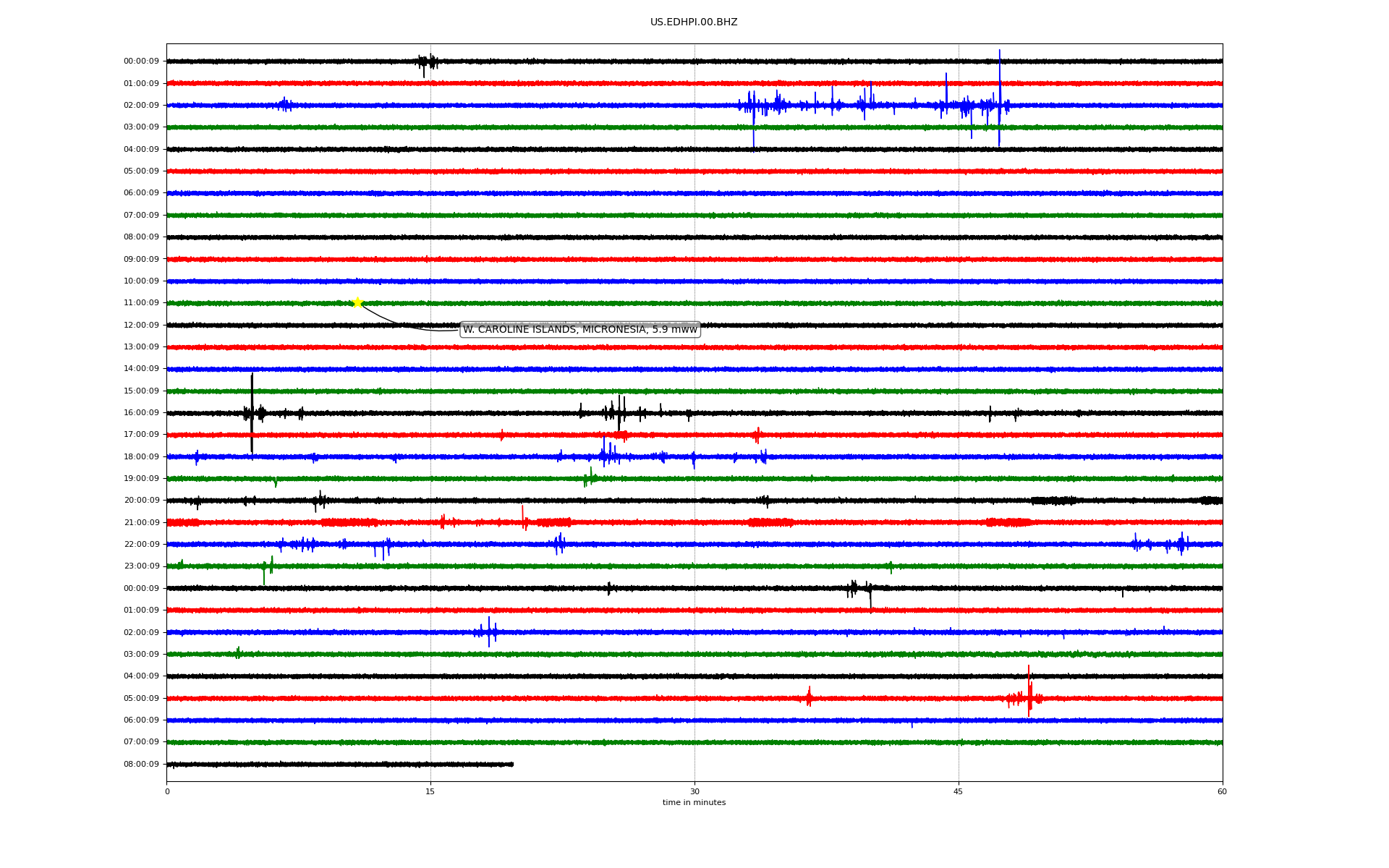Click the blue burst in the second 02:00:09 trace
The height and width of the screenshot is (868, 1389).
[x=489, y=631]
